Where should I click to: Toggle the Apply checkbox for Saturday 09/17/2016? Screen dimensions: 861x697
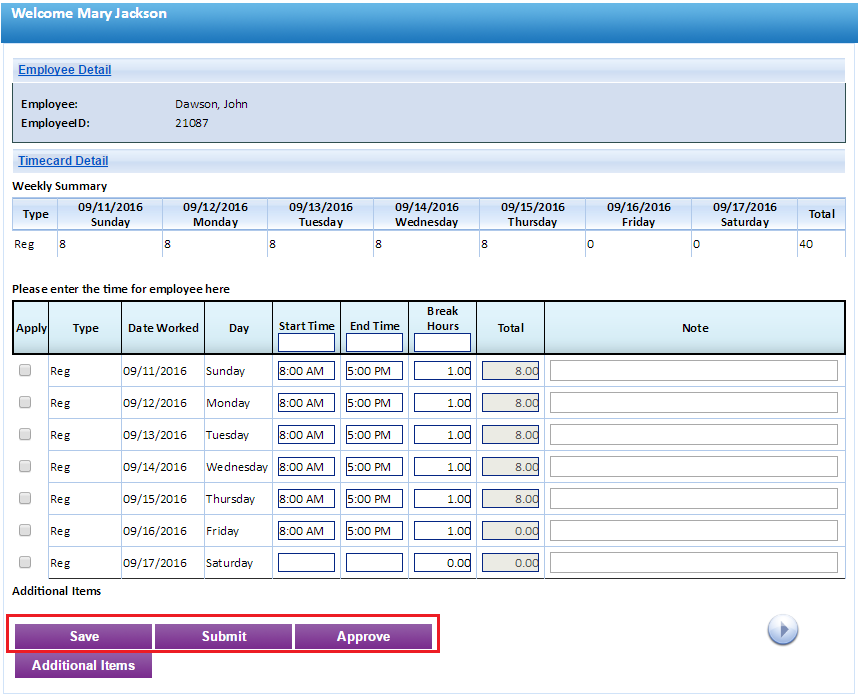point(25,562)
